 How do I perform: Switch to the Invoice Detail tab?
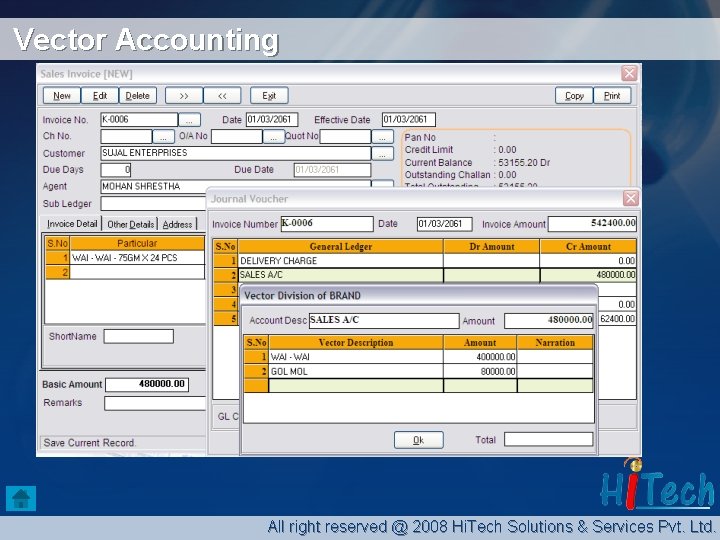point(72,224)
